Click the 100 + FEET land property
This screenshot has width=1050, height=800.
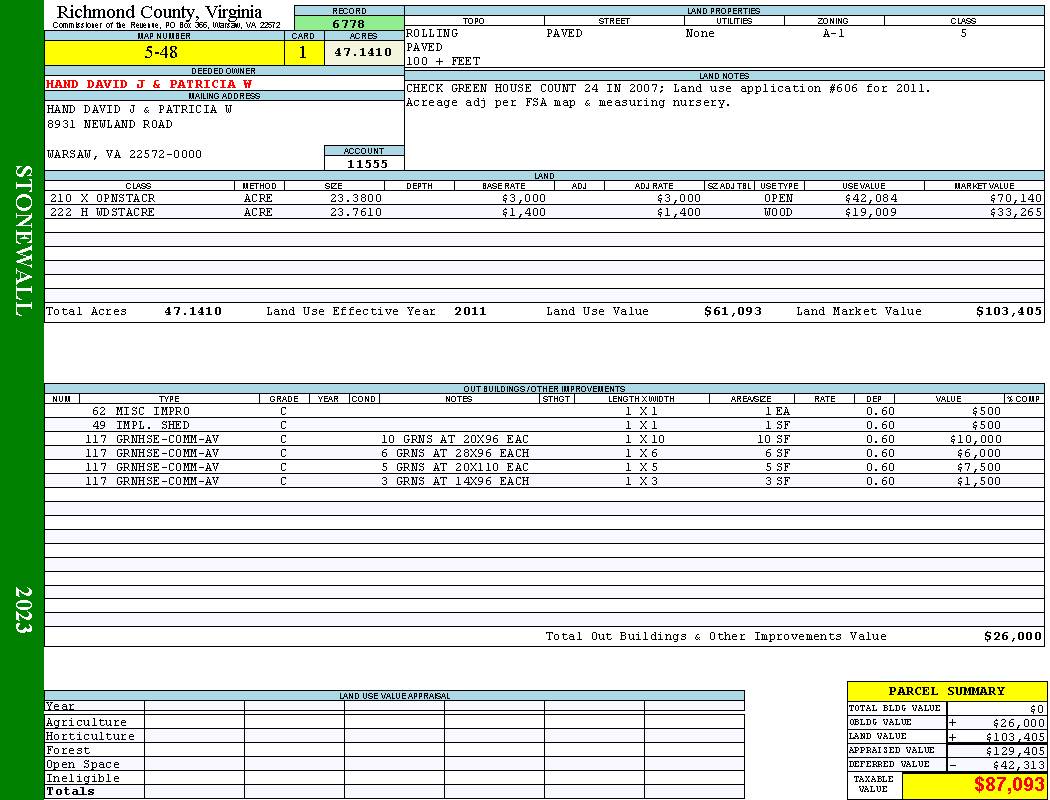point(443,62)
